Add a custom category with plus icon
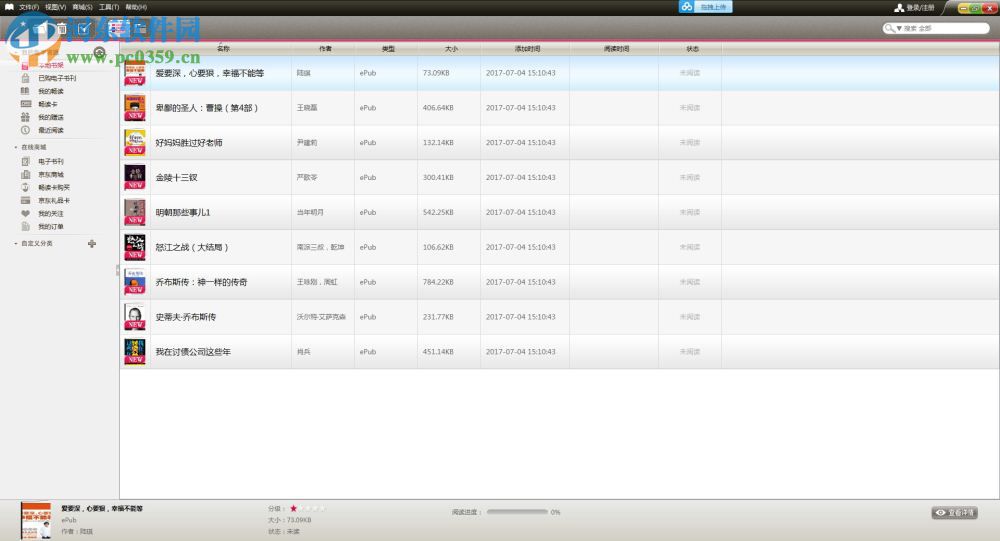 [x=92, y=243]
